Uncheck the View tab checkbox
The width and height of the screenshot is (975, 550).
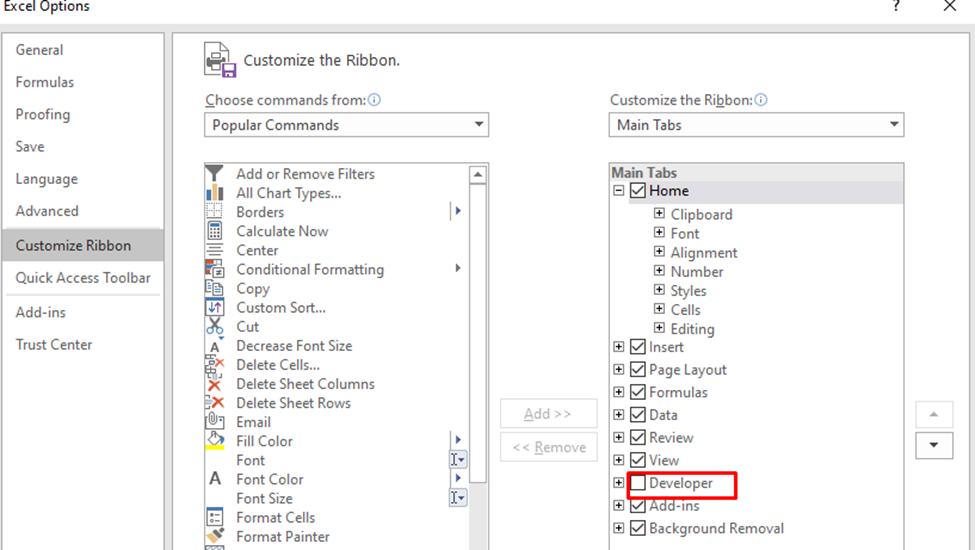tap(638, 460)
